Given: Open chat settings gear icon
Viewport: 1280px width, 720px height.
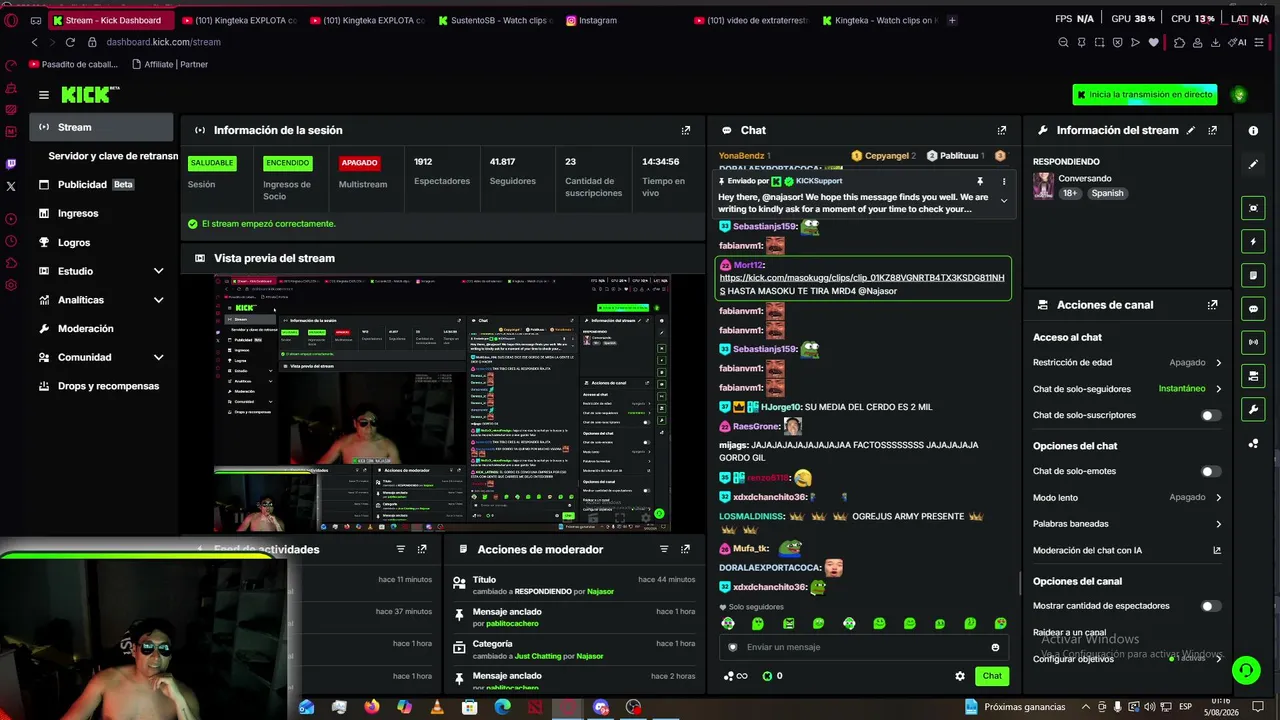Looking at the screenshot, I should click(x=960, y=676).
